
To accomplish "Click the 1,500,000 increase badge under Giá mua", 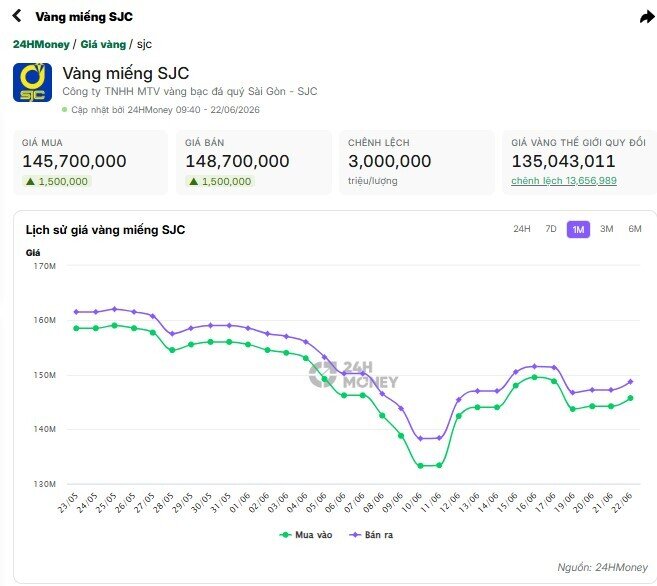I will point(57,181).
